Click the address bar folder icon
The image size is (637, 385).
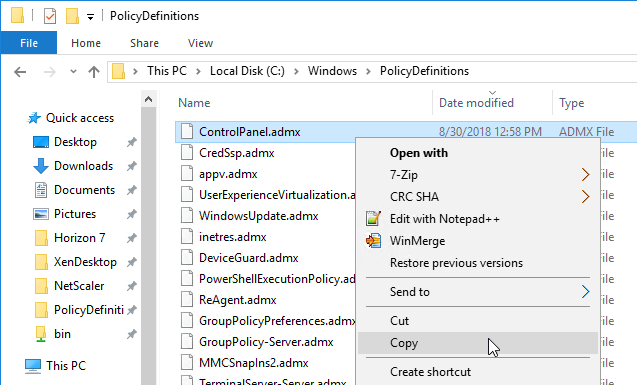coord(118,71)
